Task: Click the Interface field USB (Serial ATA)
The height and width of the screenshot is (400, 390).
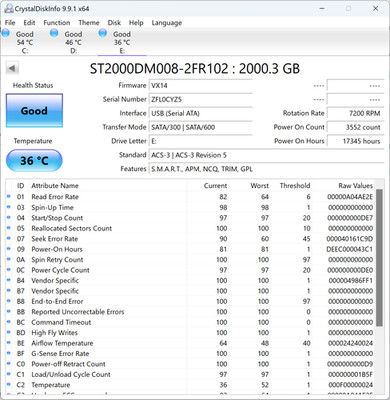Action: 200,113
